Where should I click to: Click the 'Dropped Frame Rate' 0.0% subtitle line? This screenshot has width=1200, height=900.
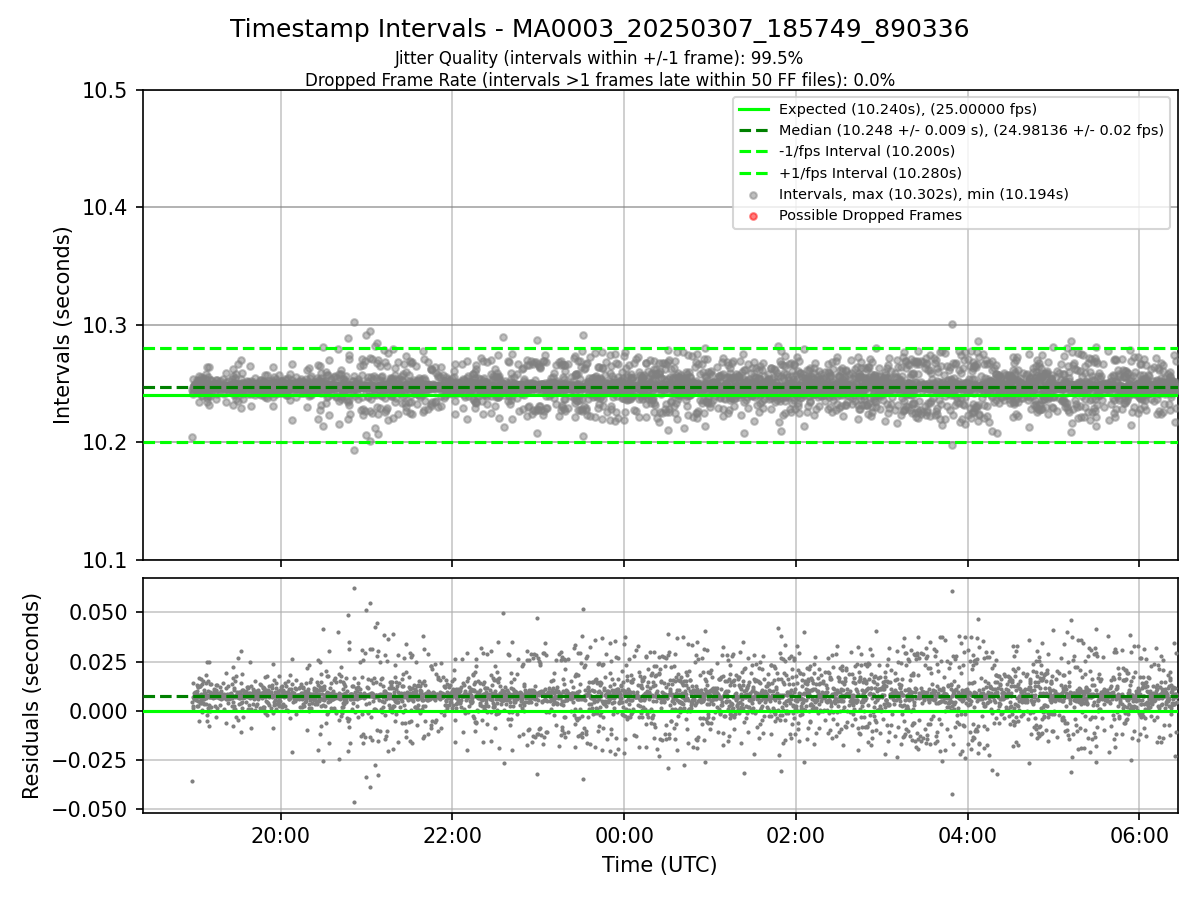click(x=599, y=80)
